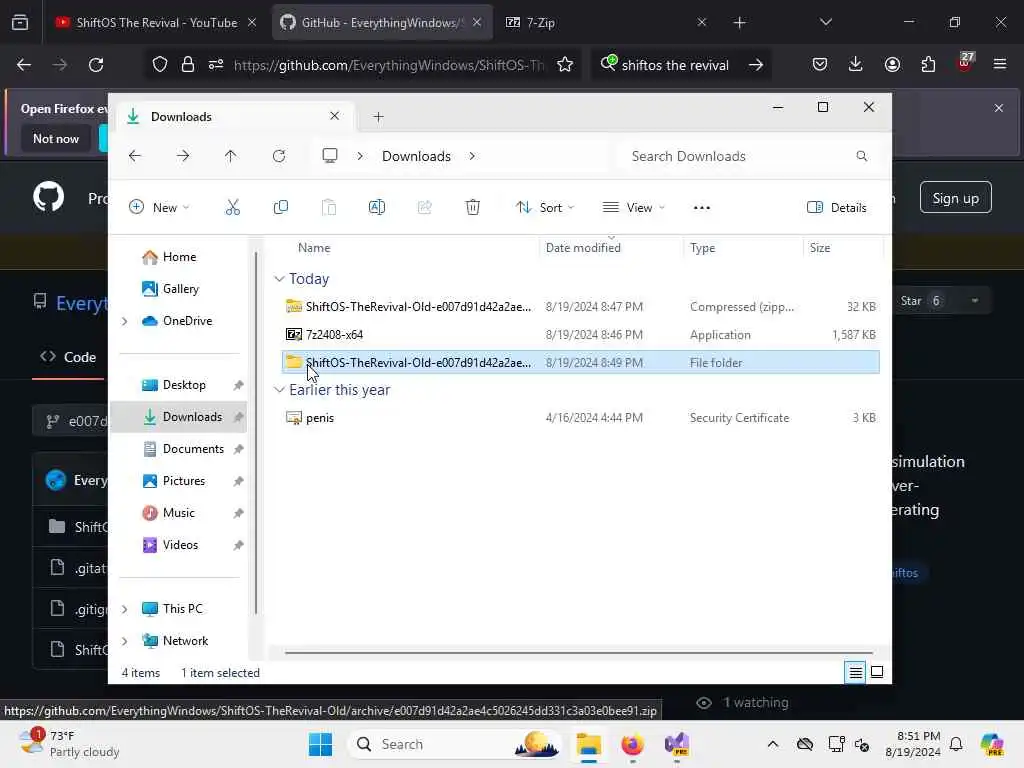Switch to the 7-Zip browser tab
Viewport: 1024px width, 768px height.
point(605,22)
